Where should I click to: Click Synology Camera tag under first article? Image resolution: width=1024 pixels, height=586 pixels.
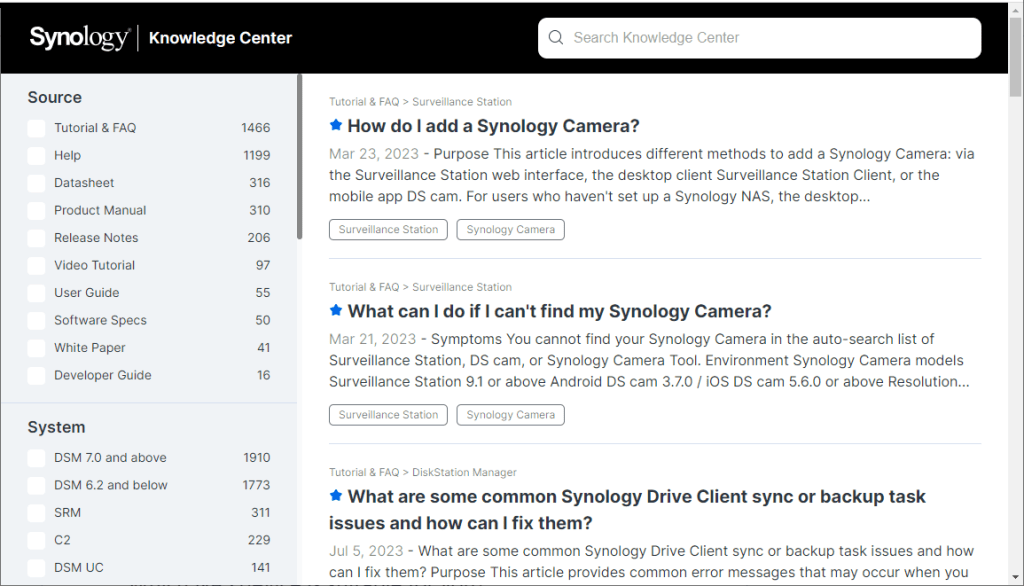click(511, 229)
